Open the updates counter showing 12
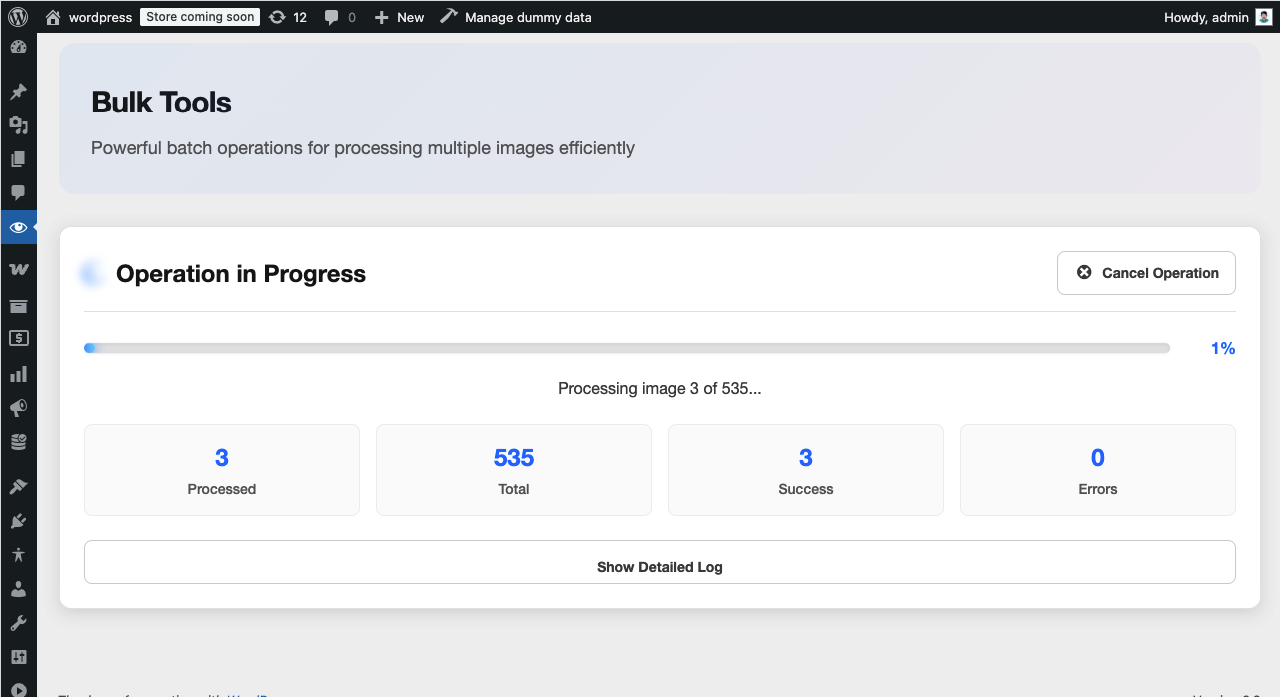The image size is (1280, 697). point(288,16)
